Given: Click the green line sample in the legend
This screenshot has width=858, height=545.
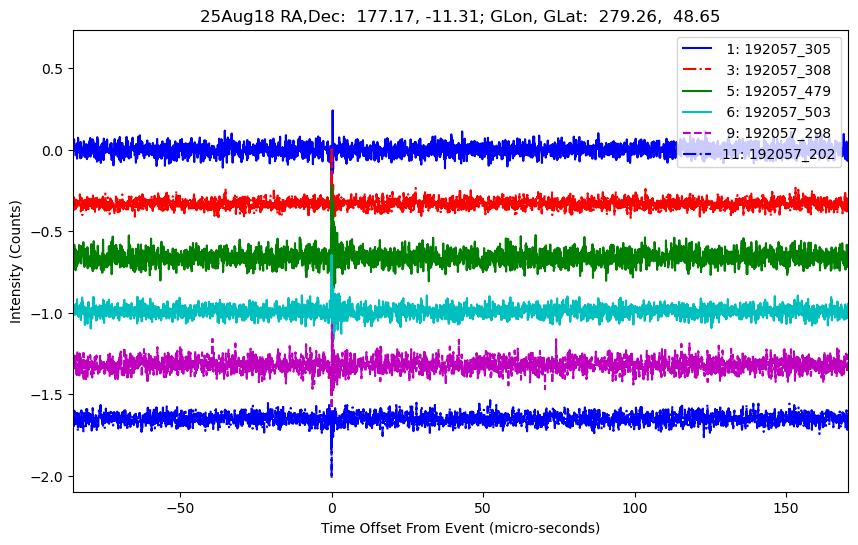Looking at the screenshot, I should coord(700,91).
